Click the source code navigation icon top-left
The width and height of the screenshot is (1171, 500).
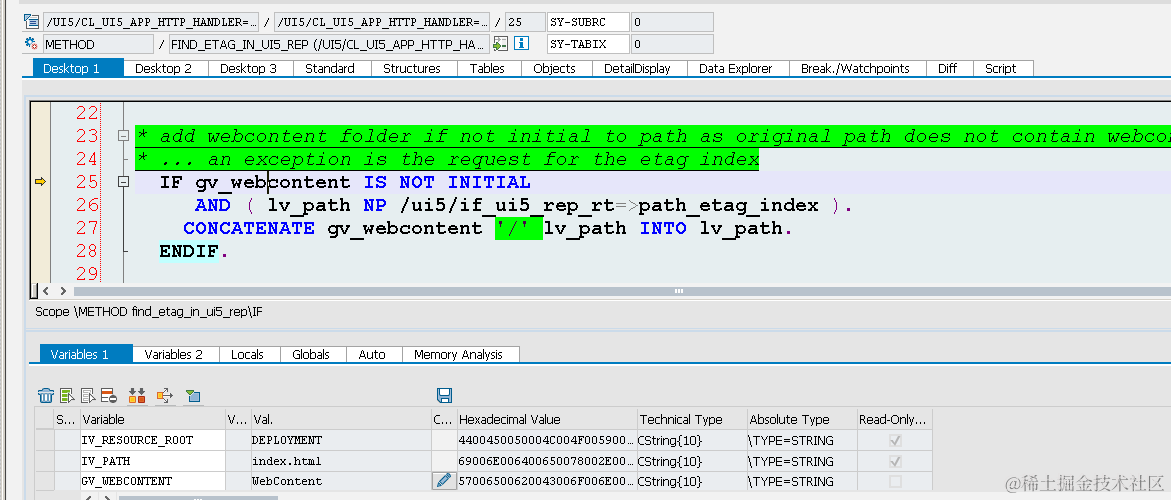pyautogui.click(x=31, y=21)
